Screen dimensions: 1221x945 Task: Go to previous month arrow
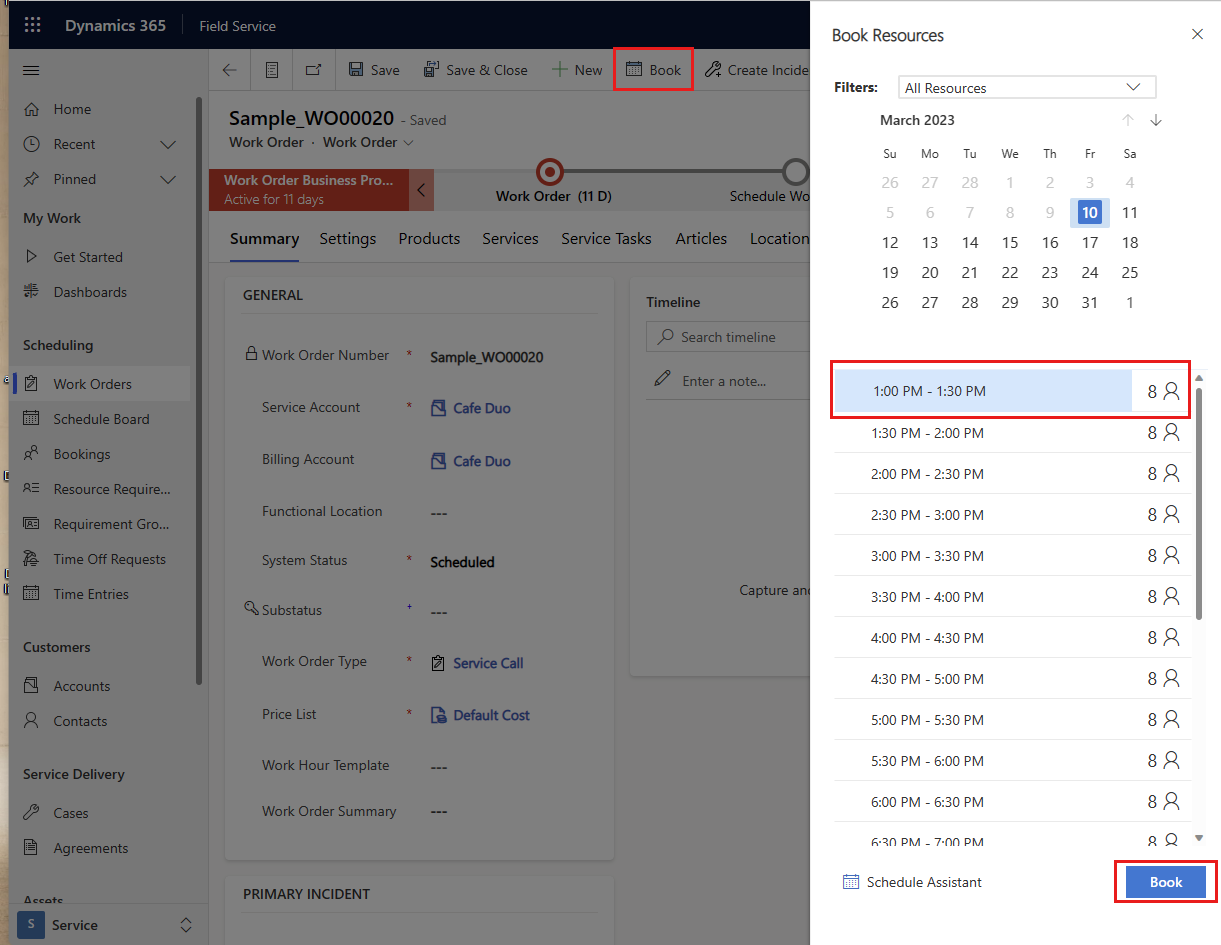(x=1128, y=120)
